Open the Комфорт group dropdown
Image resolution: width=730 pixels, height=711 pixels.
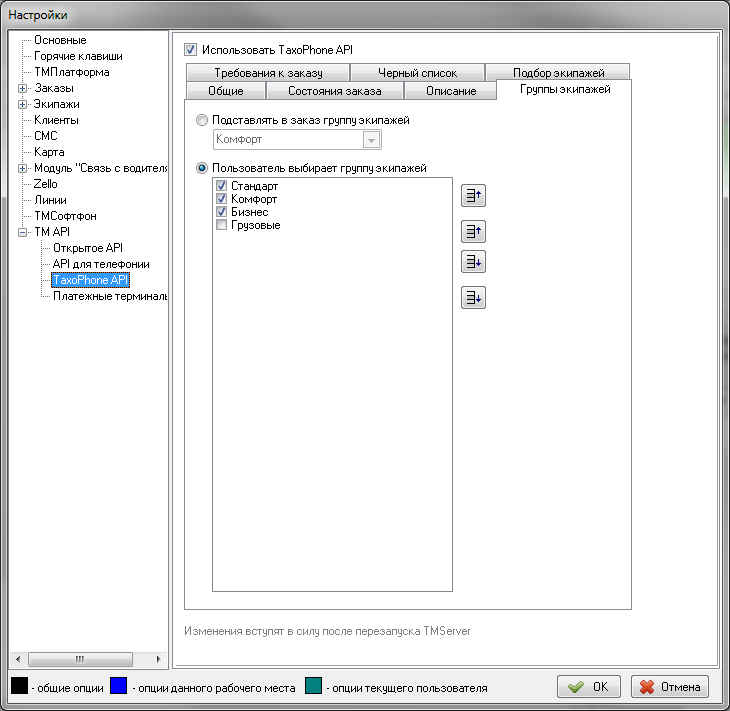click(372, 140)
